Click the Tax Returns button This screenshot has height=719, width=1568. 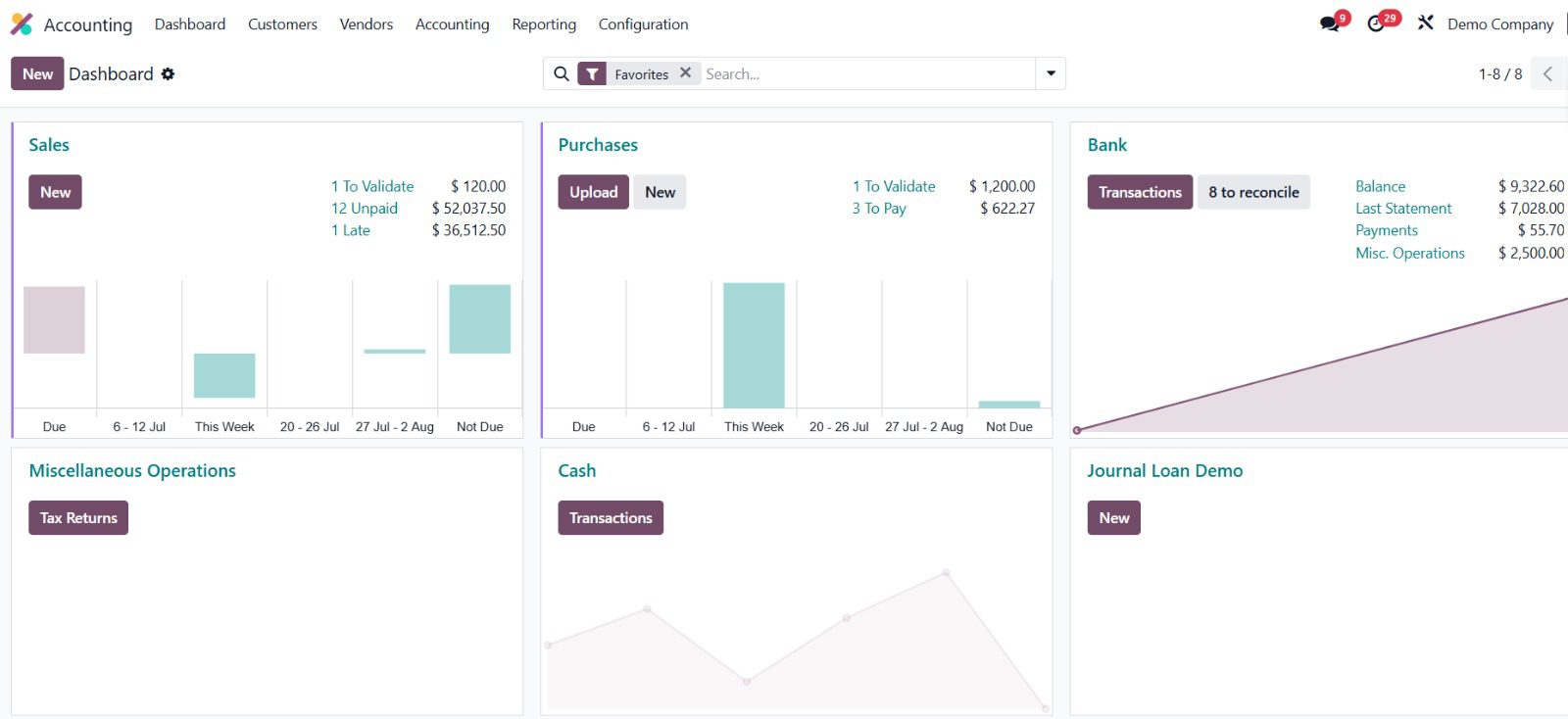coord(78,518)
